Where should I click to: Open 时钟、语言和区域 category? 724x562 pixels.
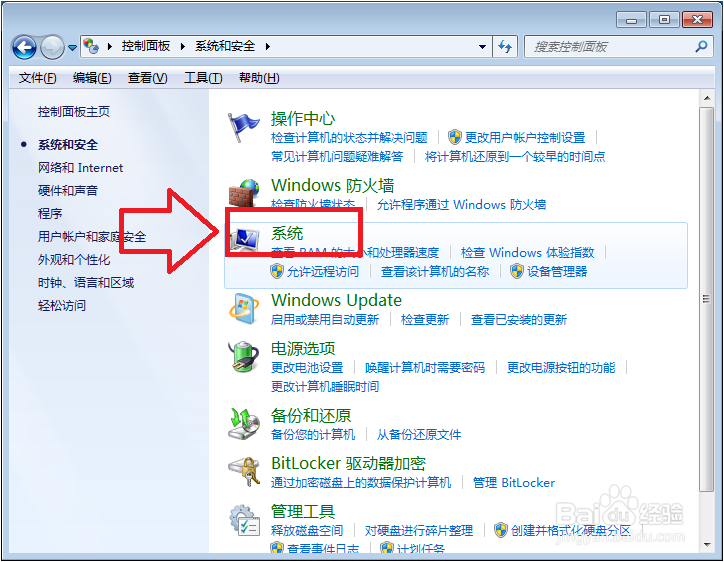tap(86, 283)
